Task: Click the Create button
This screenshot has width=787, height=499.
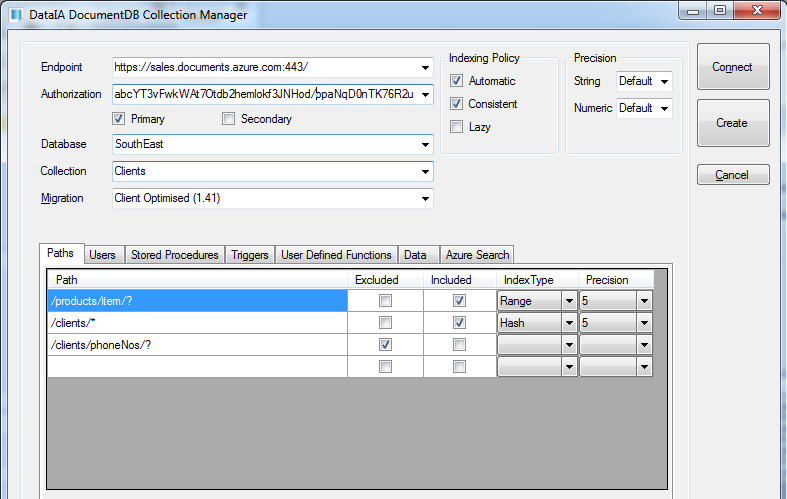Action: [733, 123]
